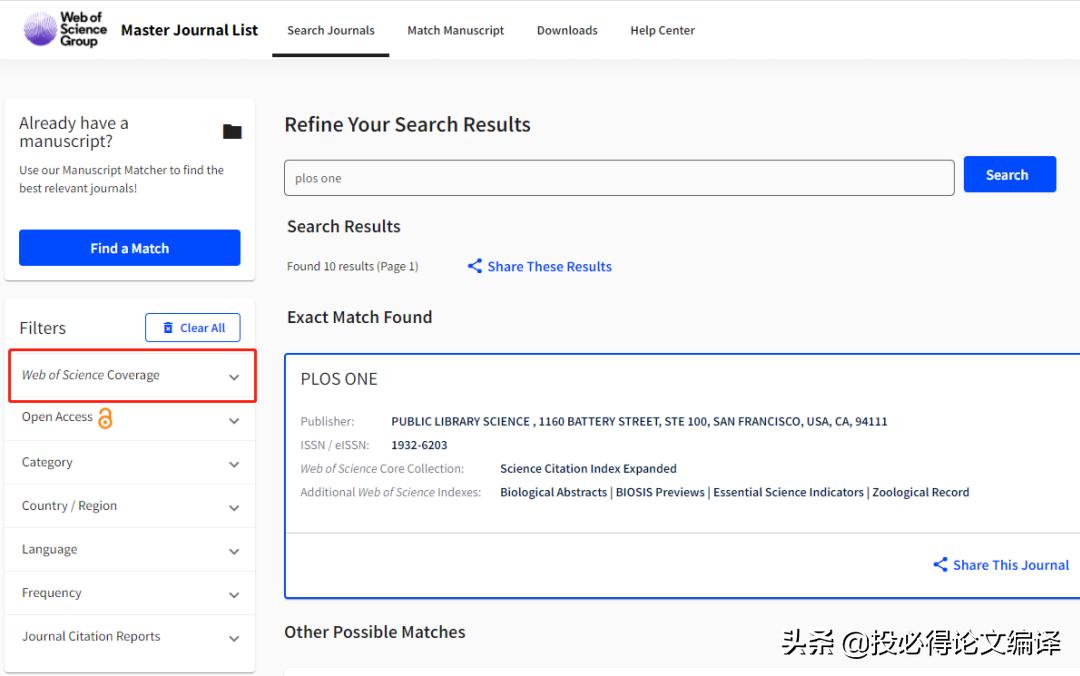Expand the Open Access filter
1080x676 pixels.
[130, 419]
